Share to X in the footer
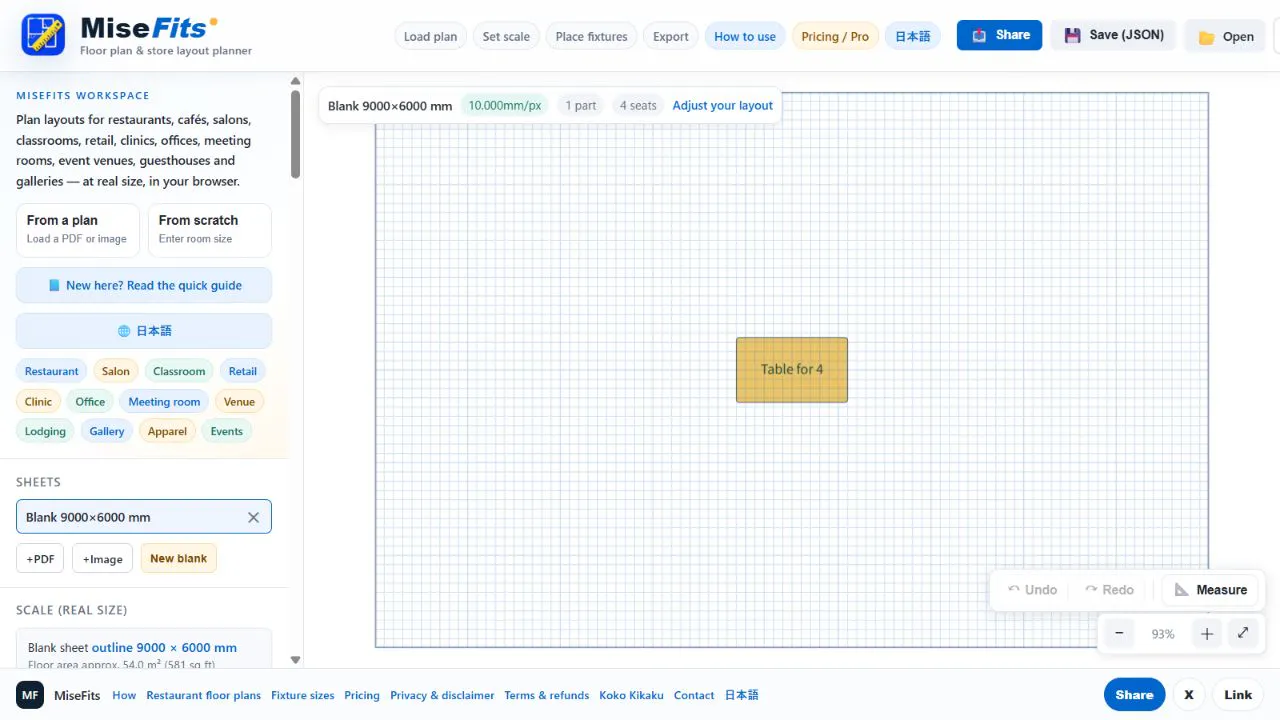This screenshot has height=720, width=1280. click(x=1189, y=695)
